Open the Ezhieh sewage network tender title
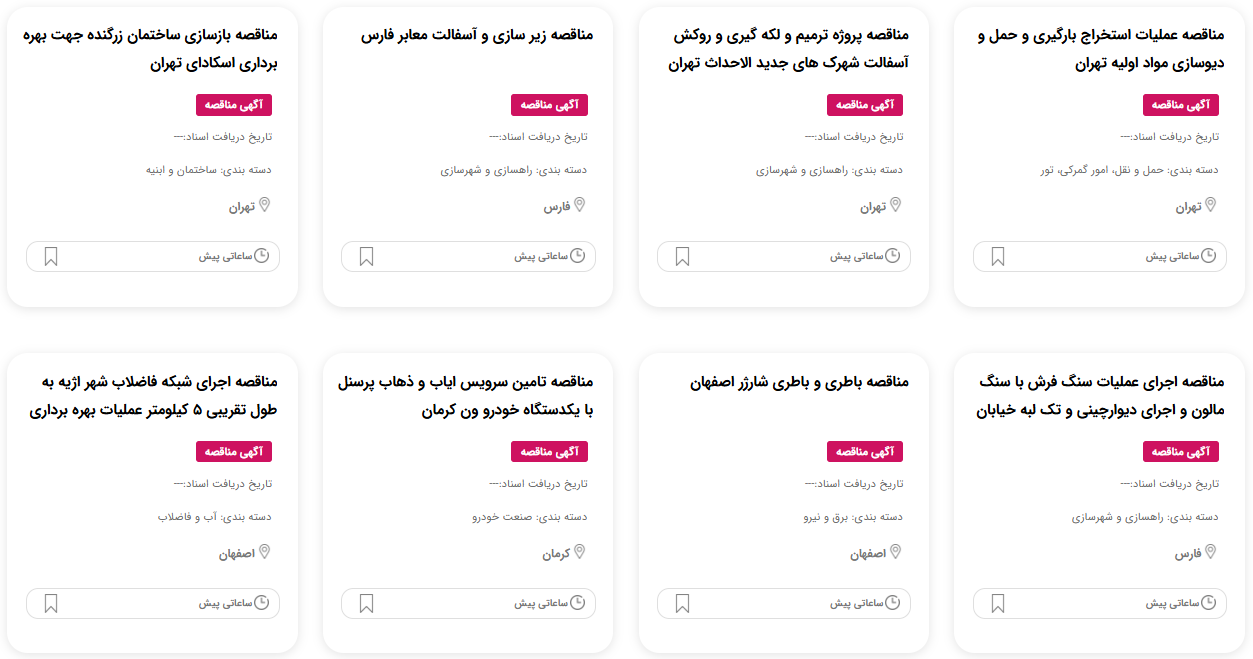Viewport: 1253px width, 659px height. pyautogui.click(x=153, y=396)
